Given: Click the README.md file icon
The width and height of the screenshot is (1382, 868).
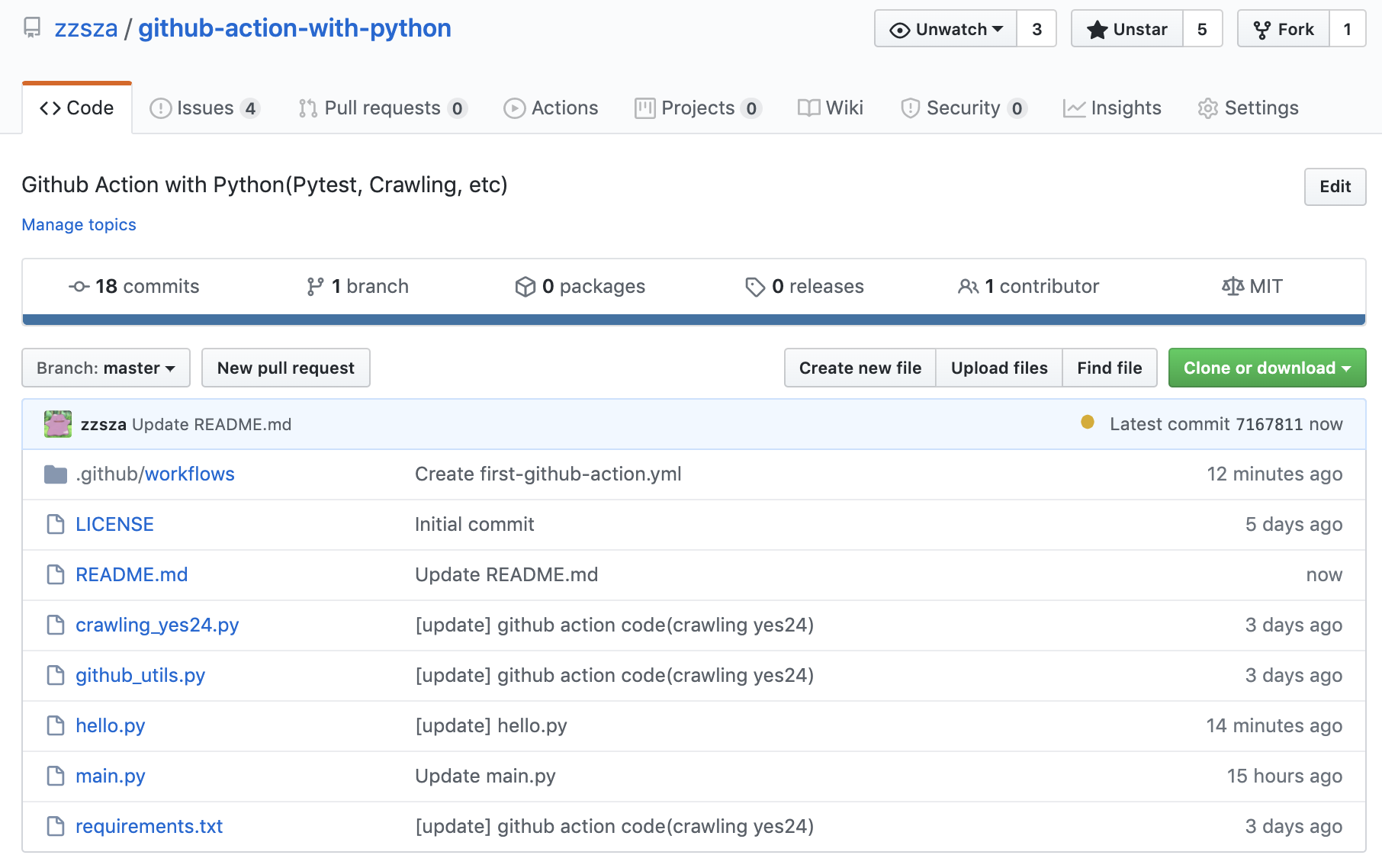Looking at the screenshot, I should click(x=56, y=574).
